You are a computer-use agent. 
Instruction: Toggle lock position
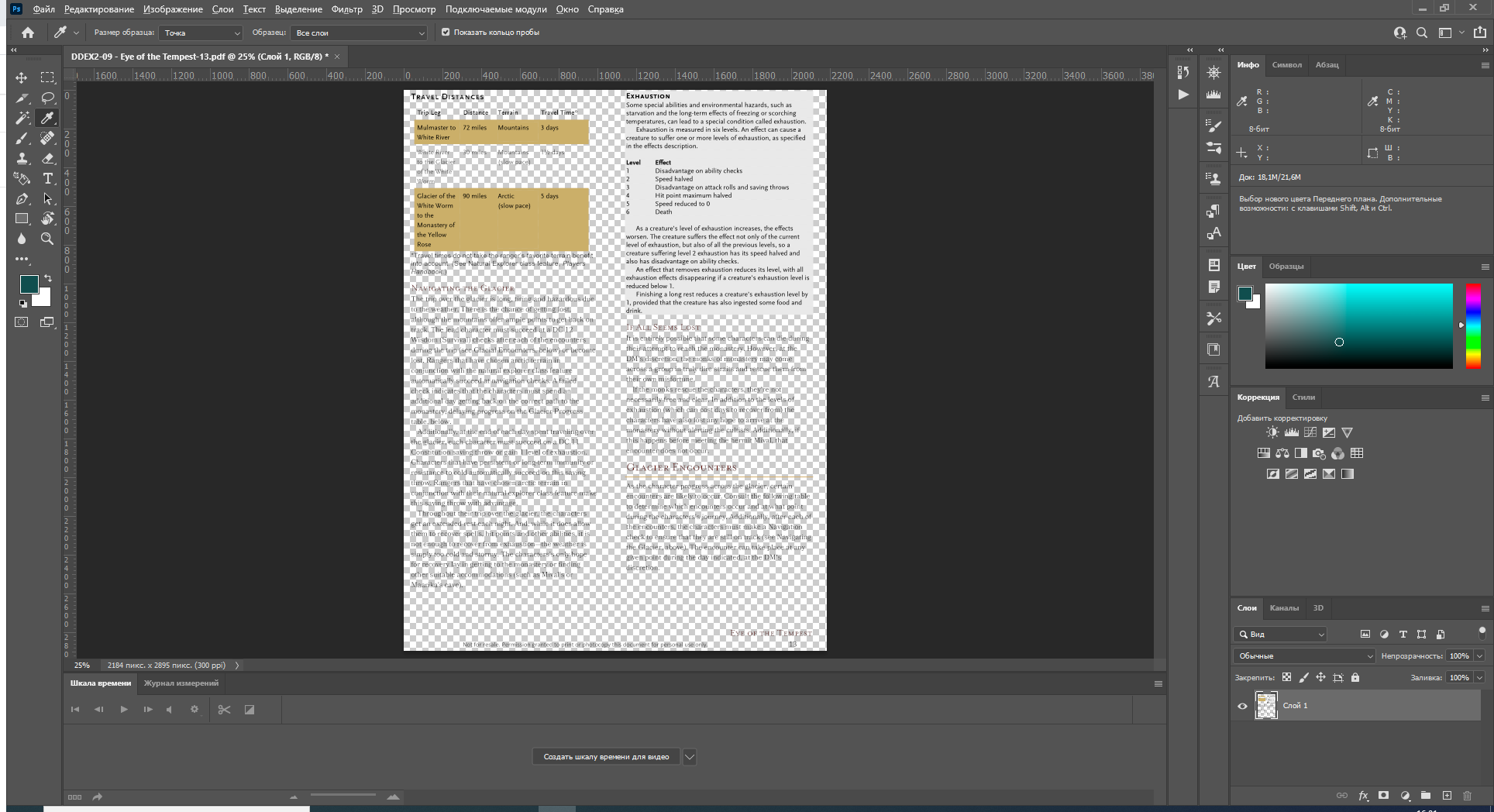pyautogui.click(x=1320, y=677)
